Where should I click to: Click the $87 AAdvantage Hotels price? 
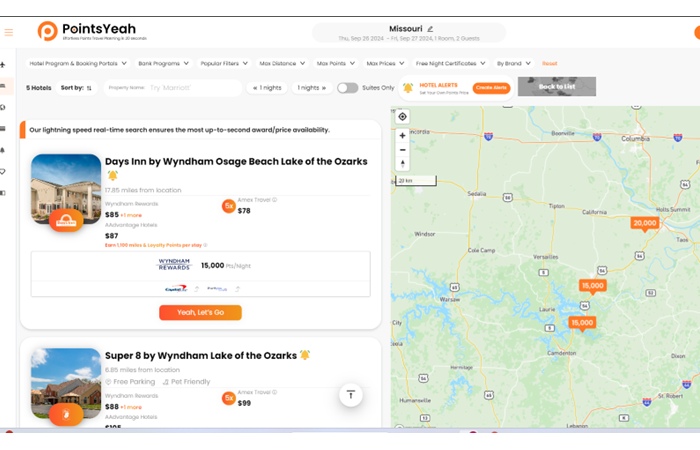(x=112, y=236)
